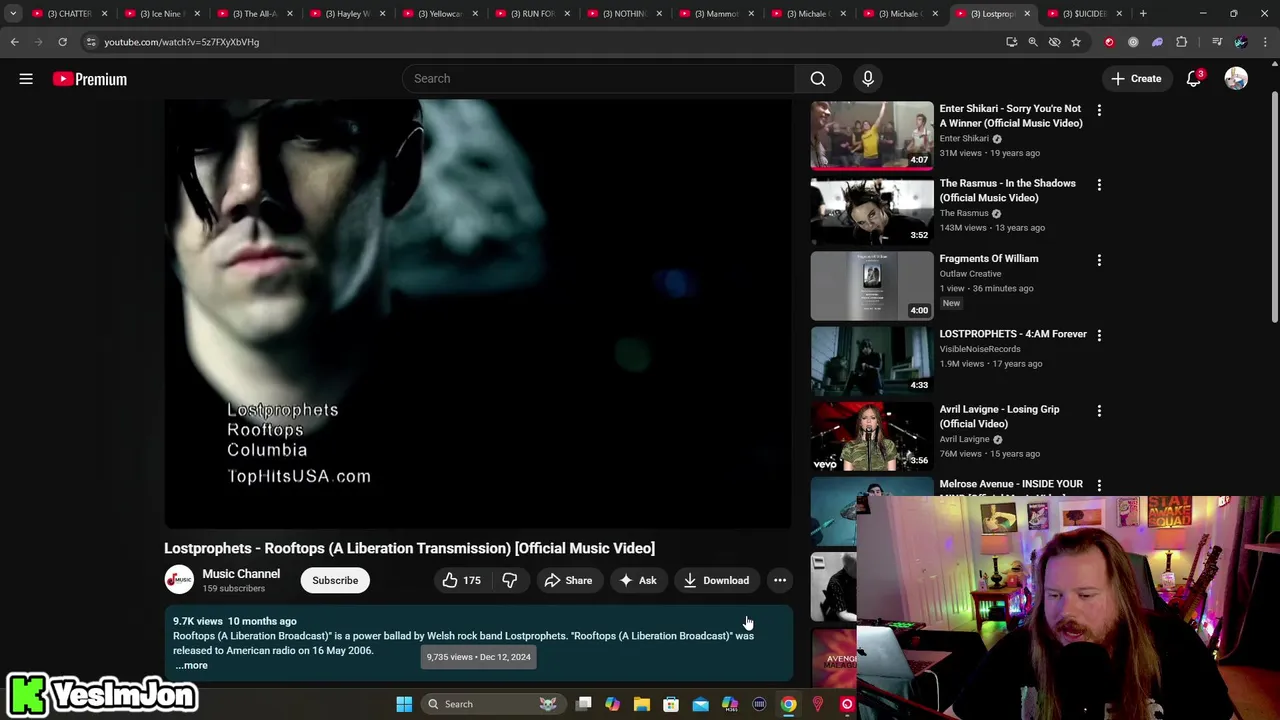The height and width of the screenshot is (720, 1280).
Task: Click Music Channel avatar image
Action: click(x=179, y=580)
